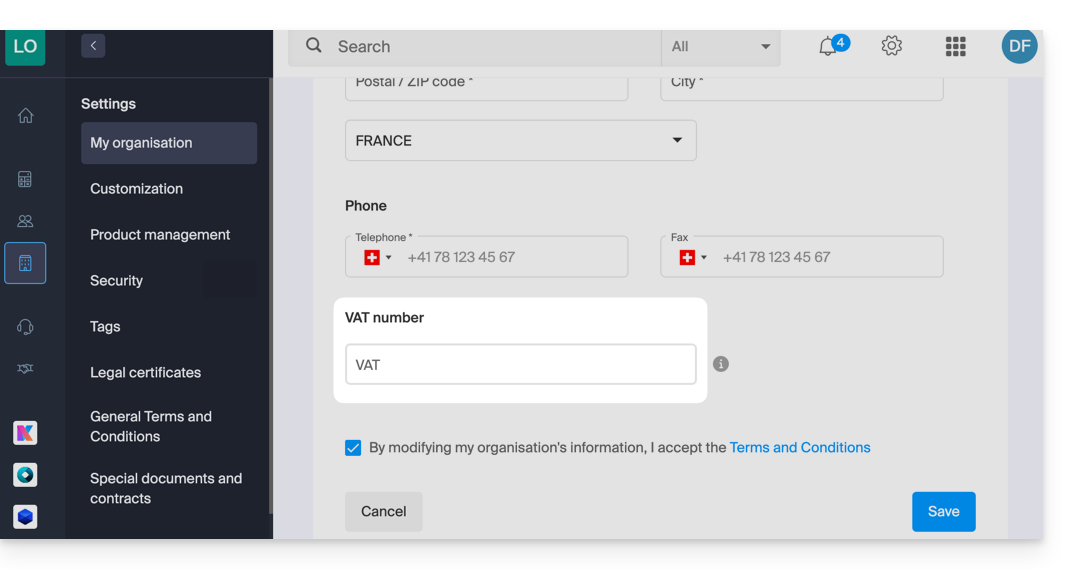Viewport: 1073px width, 569px height.
Task: Open the contacts people icon
Action: pos(25,221)
